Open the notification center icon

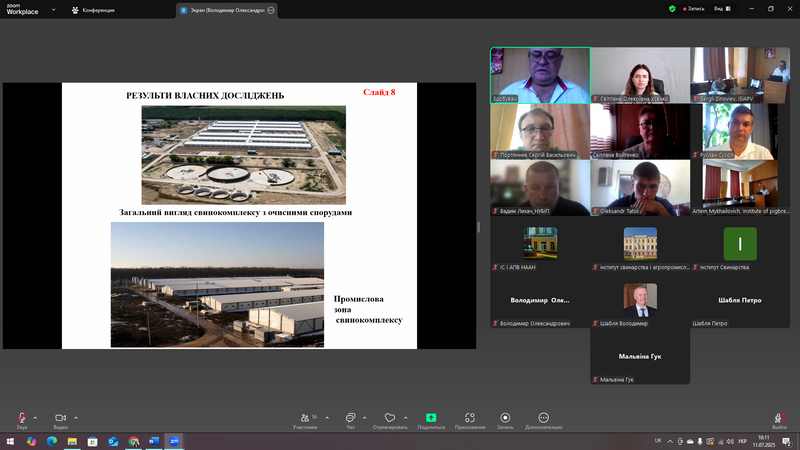click(x=787, y=441)
